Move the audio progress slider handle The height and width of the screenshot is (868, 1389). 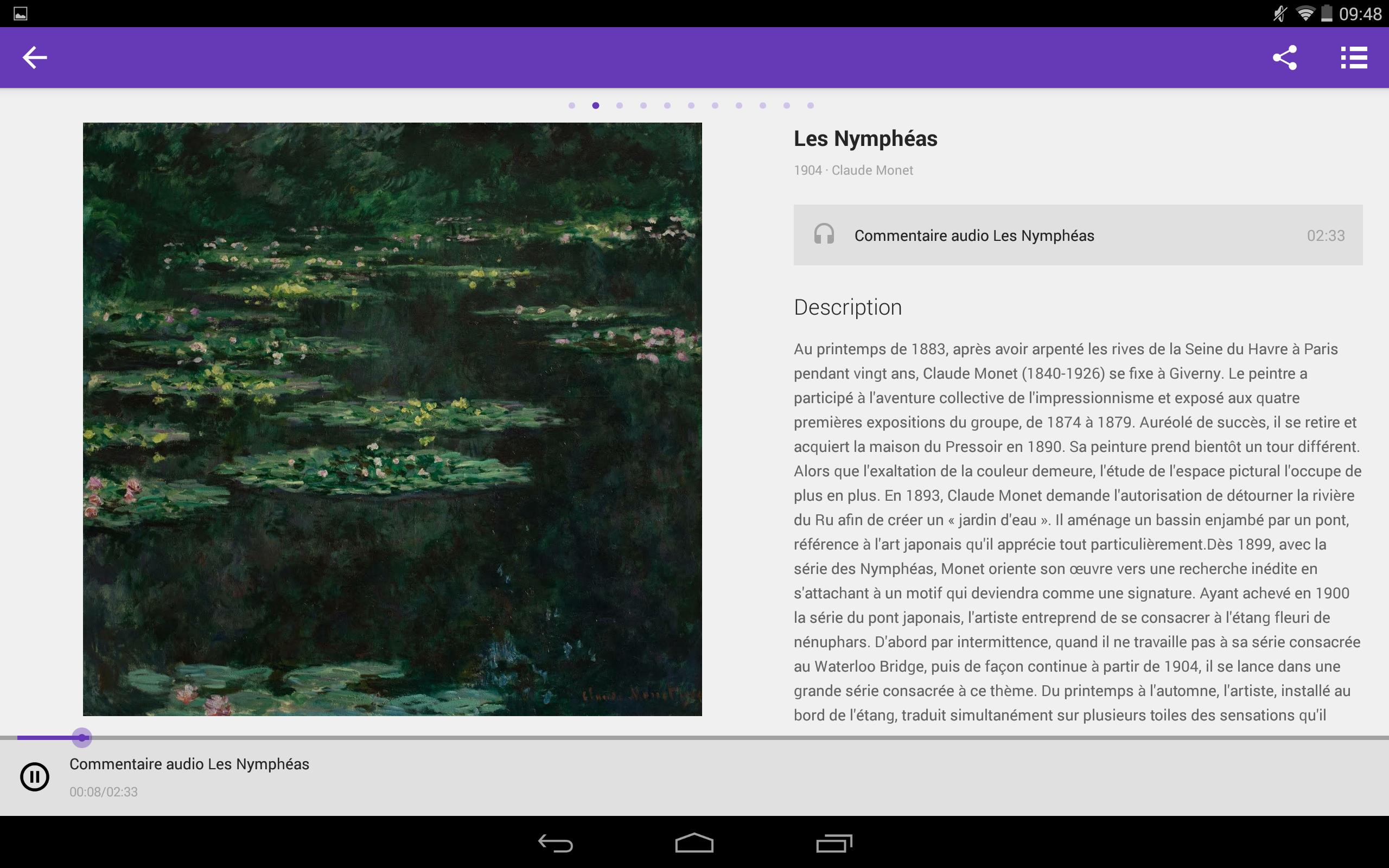(82, 738)
